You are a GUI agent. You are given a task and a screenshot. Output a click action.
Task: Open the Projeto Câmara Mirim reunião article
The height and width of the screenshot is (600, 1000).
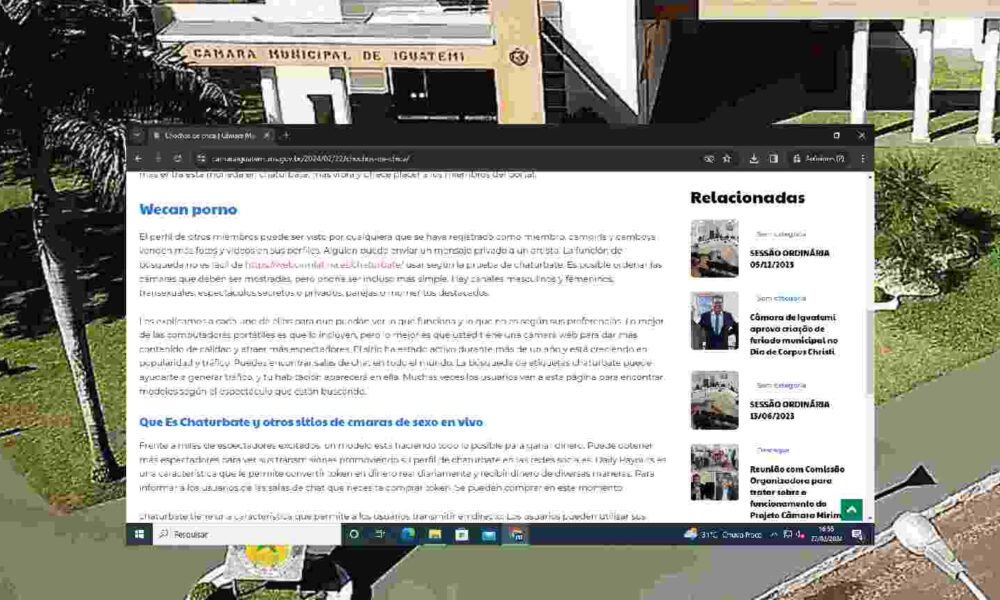tap(797, 492)
